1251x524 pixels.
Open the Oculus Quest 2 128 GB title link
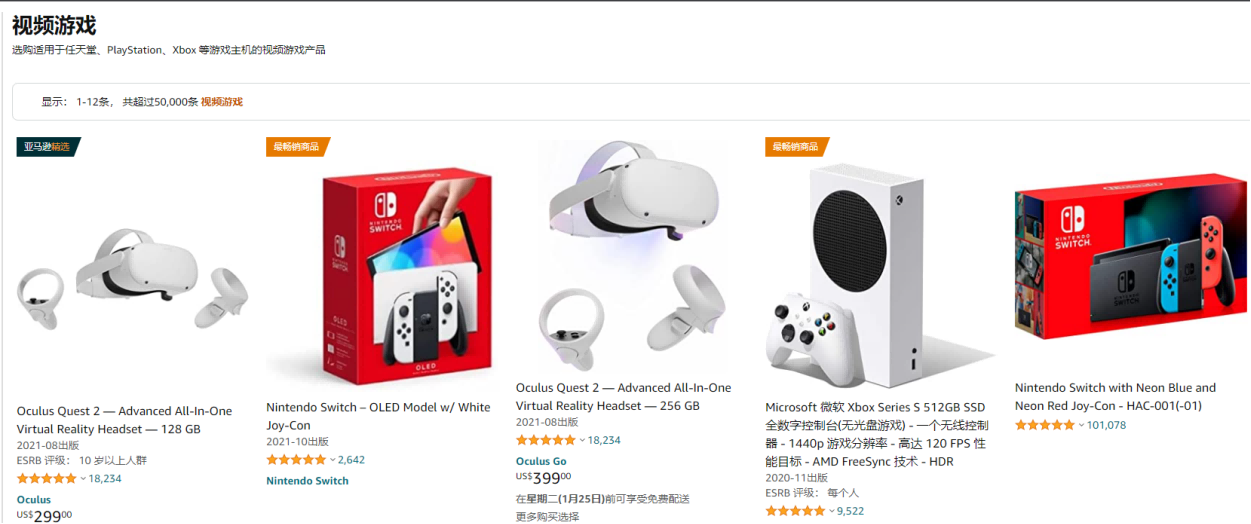[124, 420]
